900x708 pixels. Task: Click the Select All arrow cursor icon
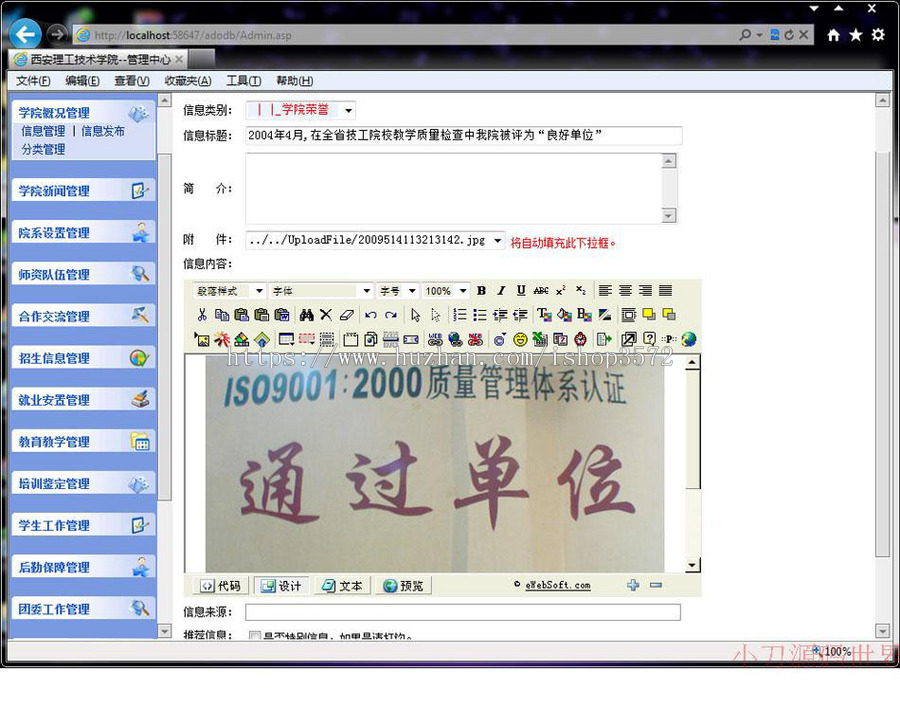(x=416, y=315)
